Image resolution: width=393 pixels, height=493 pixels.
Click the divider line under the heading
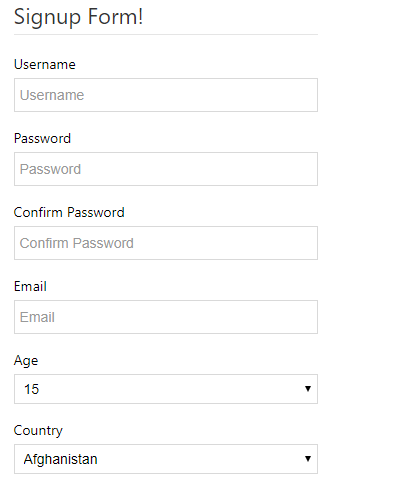click(x=166, y=34)
